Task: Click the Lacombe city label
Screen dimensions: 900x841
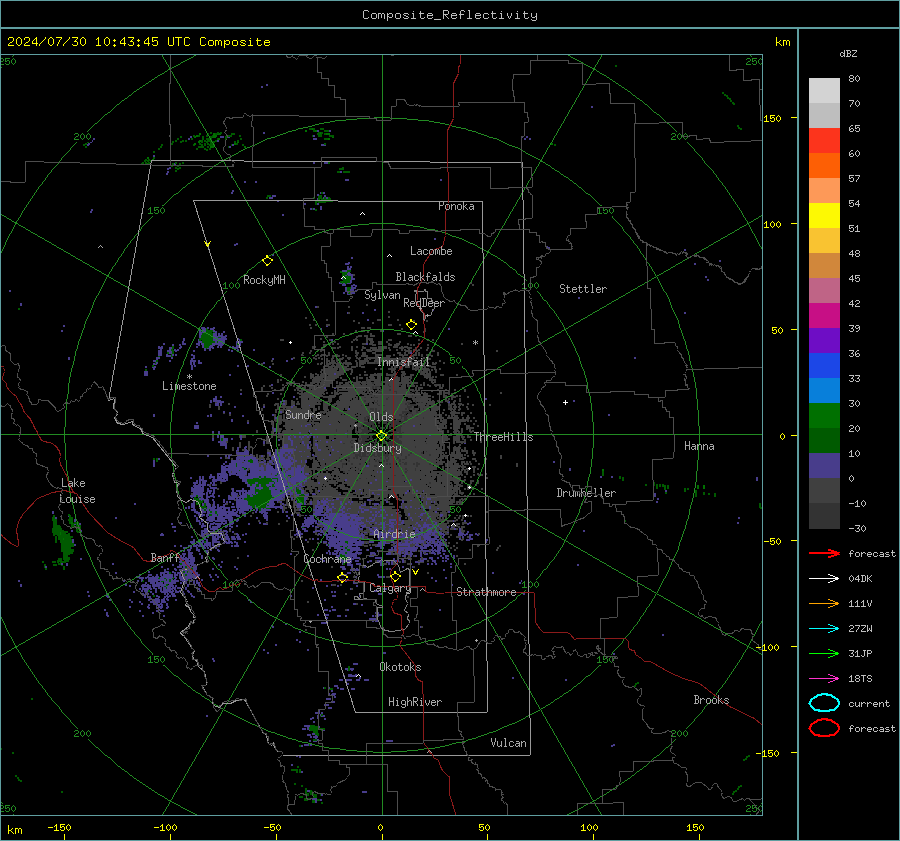Action: [431, 251]
